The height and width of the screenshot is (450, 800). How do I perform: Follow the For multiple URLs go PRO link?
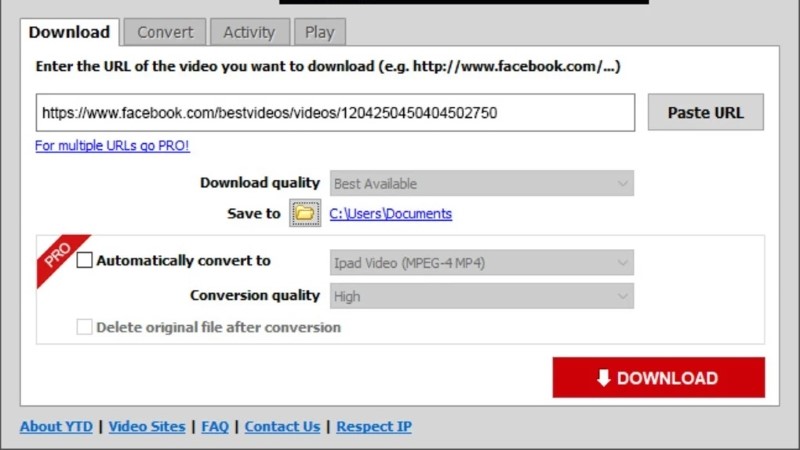[112, 146]
